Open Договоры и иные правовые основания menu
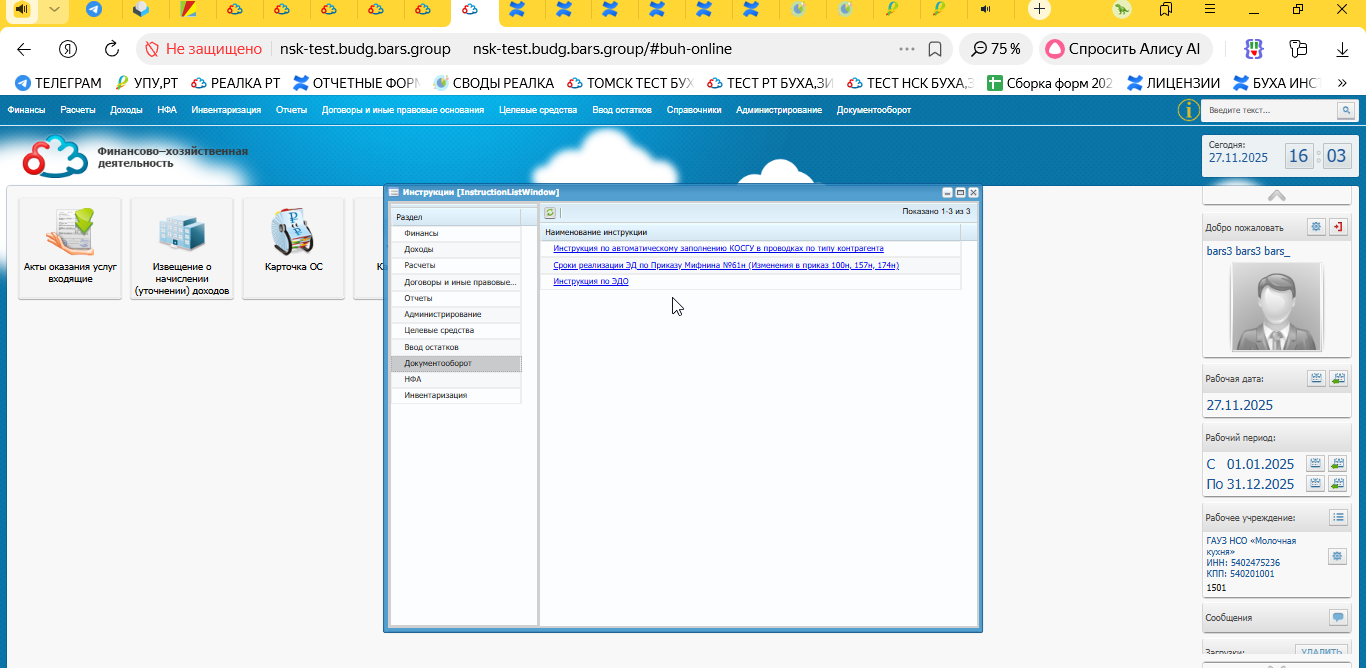Viewport: 1366px width, 668px height. tap(403, 110)
